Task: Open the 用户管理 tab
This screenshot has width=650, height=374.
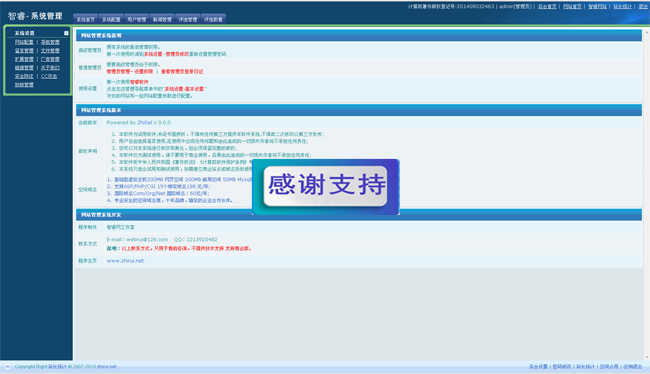Action: 136,19
